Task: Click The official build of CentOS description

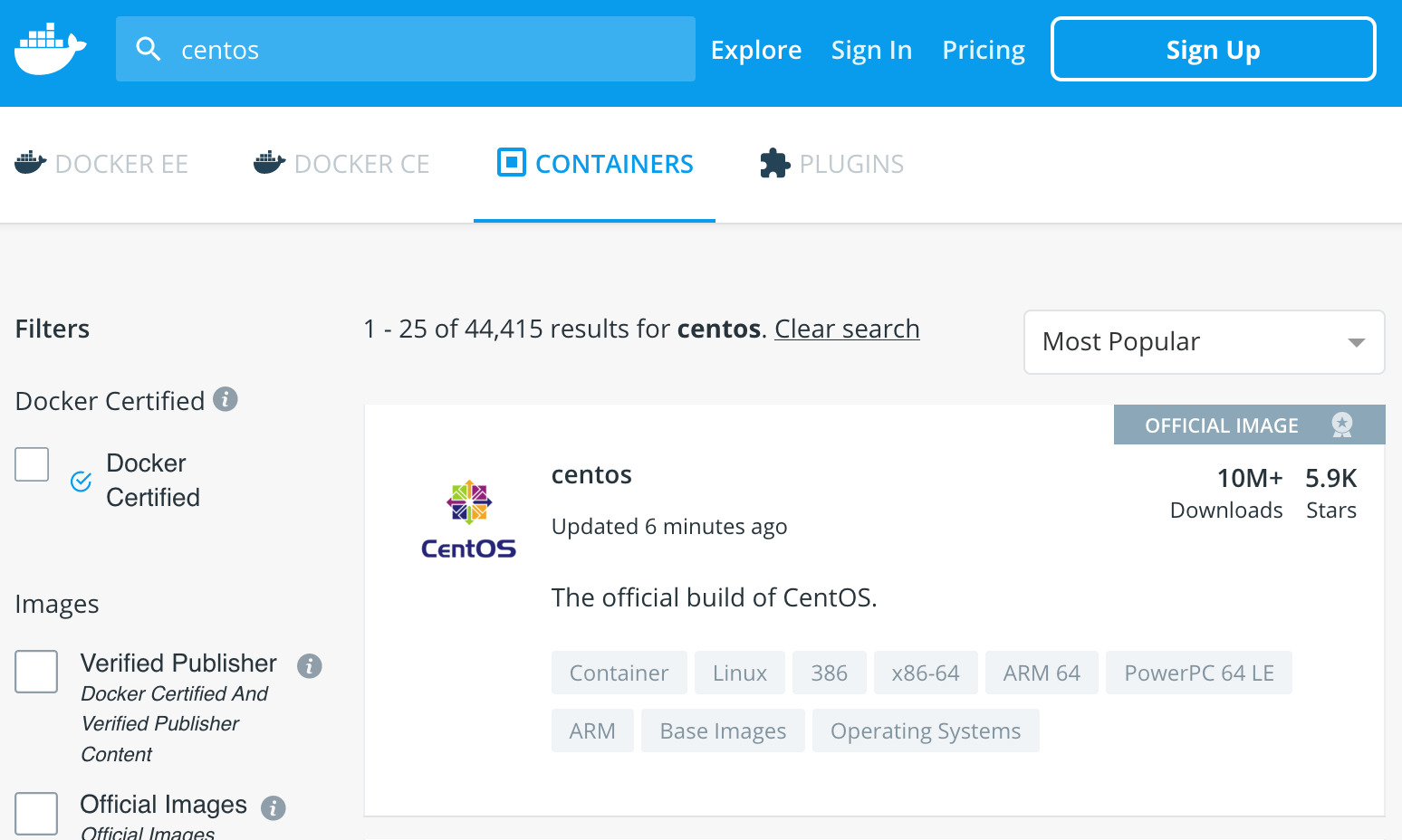Action: coord(715,597)
